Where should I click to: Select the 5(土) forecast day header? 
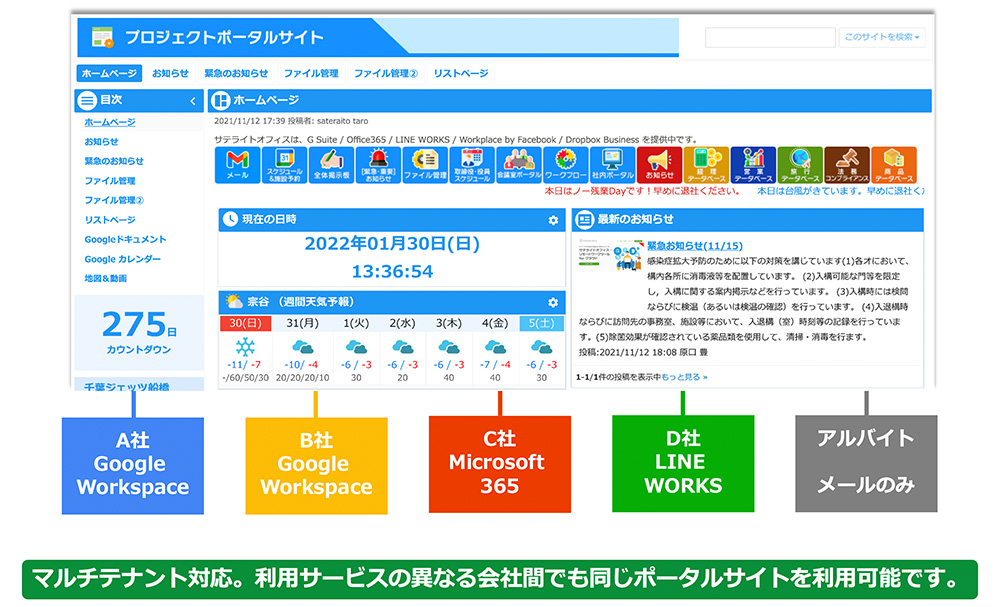(541, 323)
